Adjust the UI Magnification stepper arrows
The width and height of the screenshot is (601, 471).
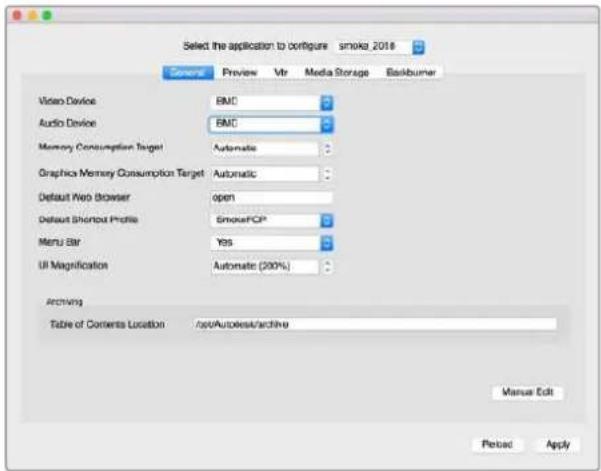[x=327, y=266]
